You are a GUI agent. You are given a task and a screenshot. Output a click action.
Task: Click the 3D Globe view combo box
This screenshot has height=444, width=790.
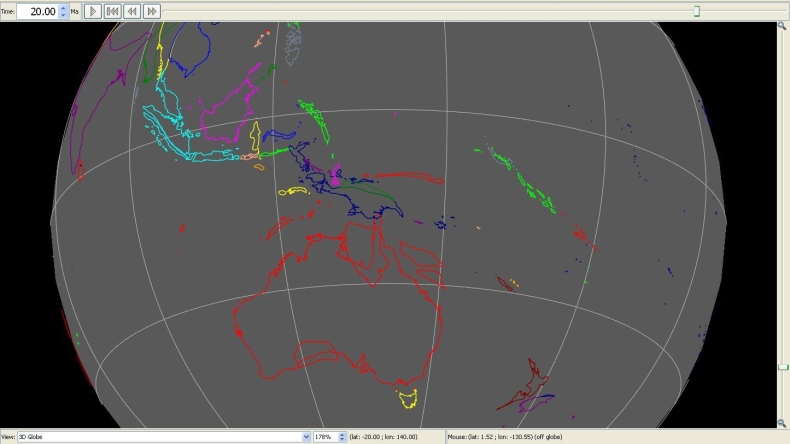tap(164, 437)
